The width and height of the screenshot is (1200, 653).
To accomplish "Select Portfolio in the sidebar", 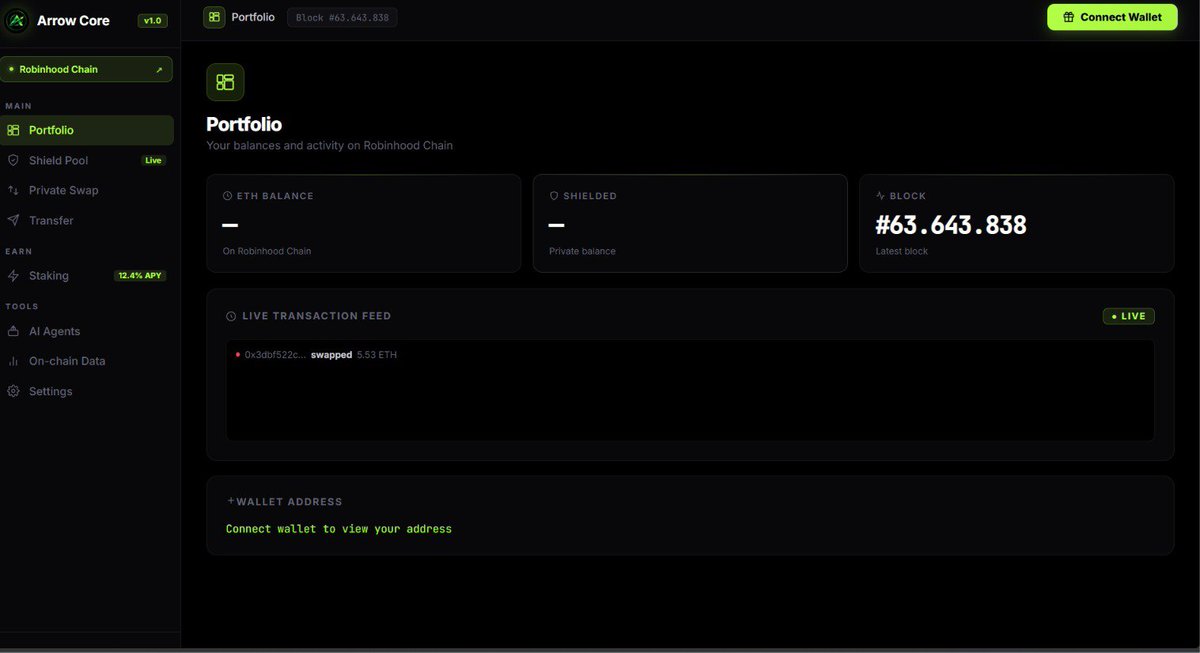I will pyautogui.click(x=86, y=130).
